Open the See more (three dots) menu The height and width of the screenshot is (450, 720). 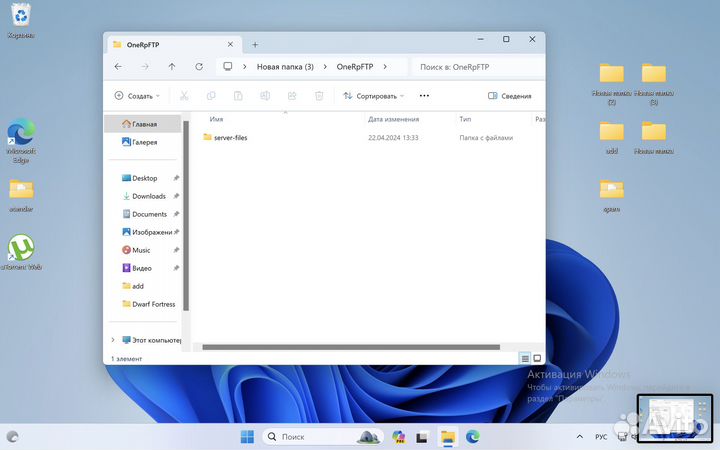click(424, 96)
